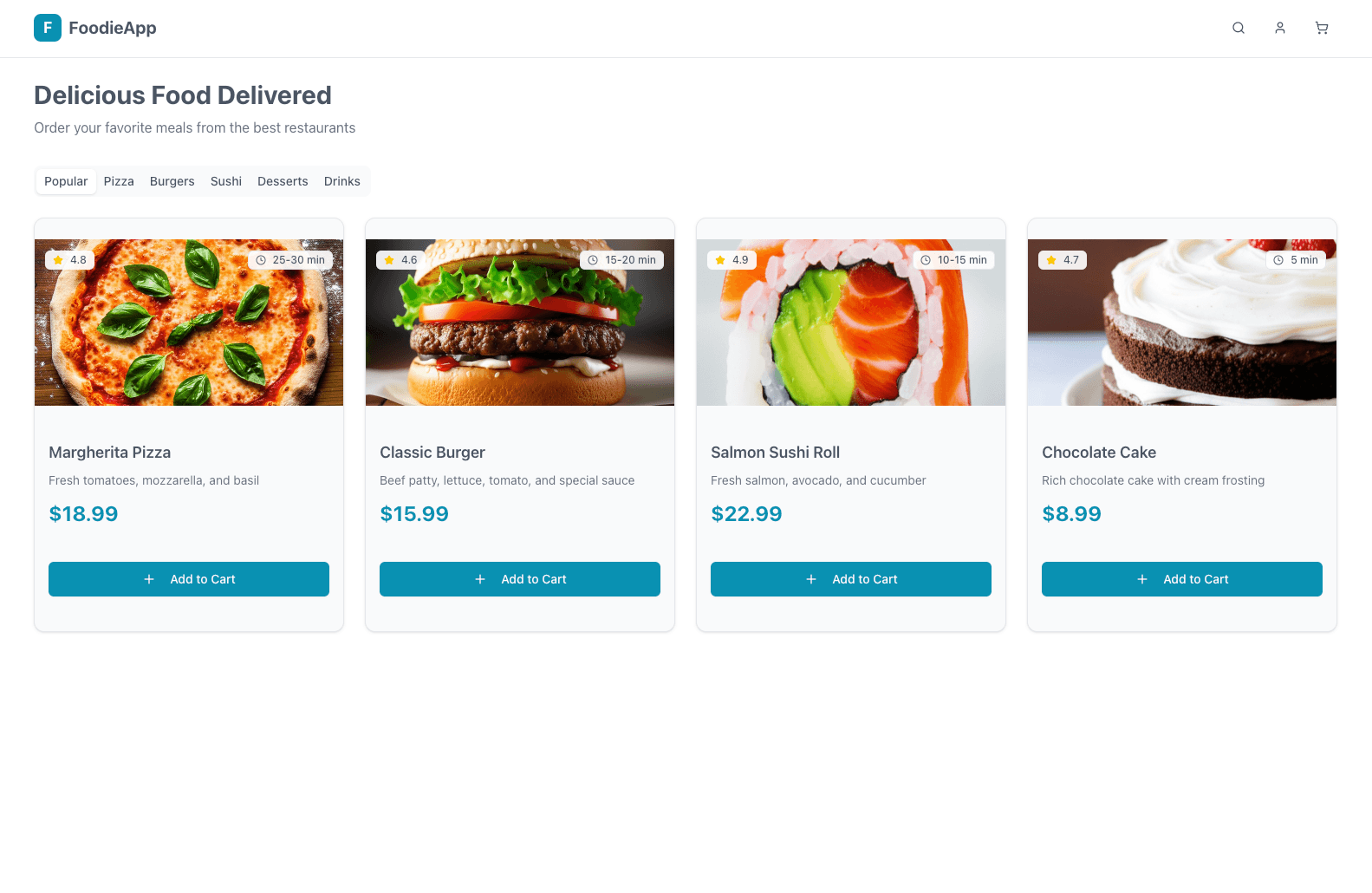Click the plus icon in Salmon Sushi Roll button
The image size is (1372, 893).
pos(811,579)
